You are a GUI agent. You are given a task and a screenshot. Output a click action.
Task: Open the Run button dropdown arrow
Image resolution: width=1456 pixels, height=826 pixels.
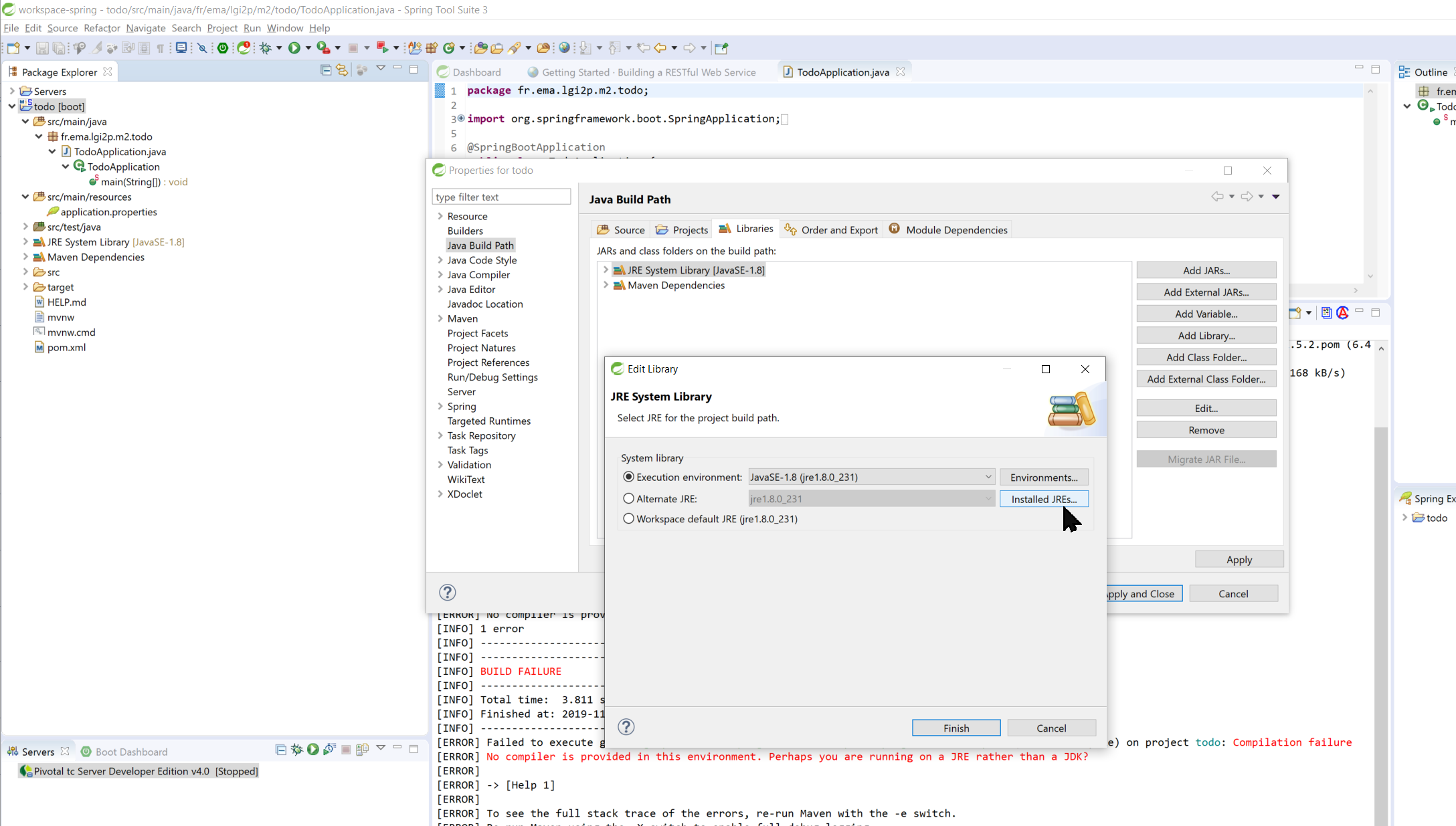[308, 47]
